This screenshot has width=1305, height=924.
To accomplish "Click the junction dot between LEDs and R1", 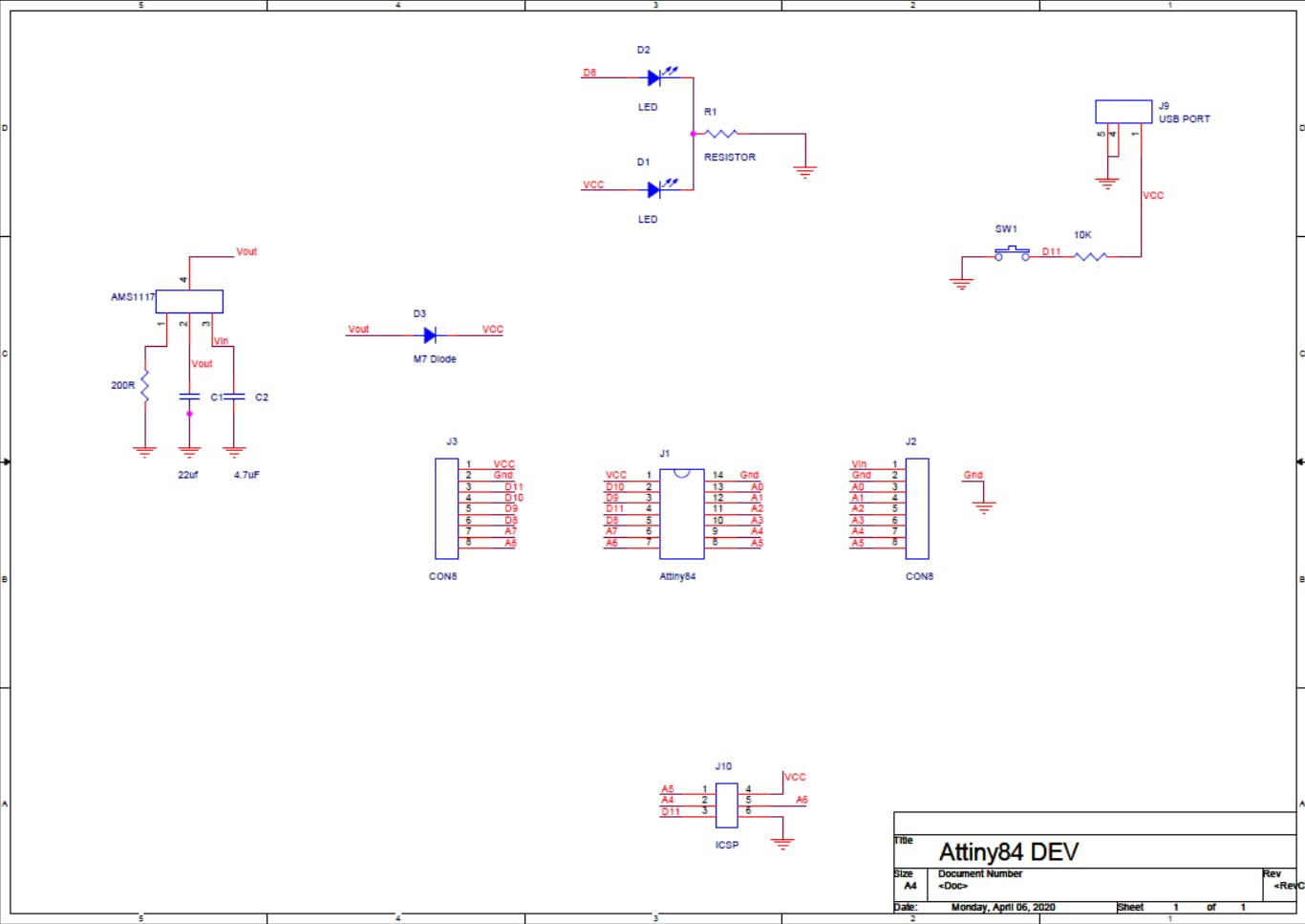I will pos(693,134).
